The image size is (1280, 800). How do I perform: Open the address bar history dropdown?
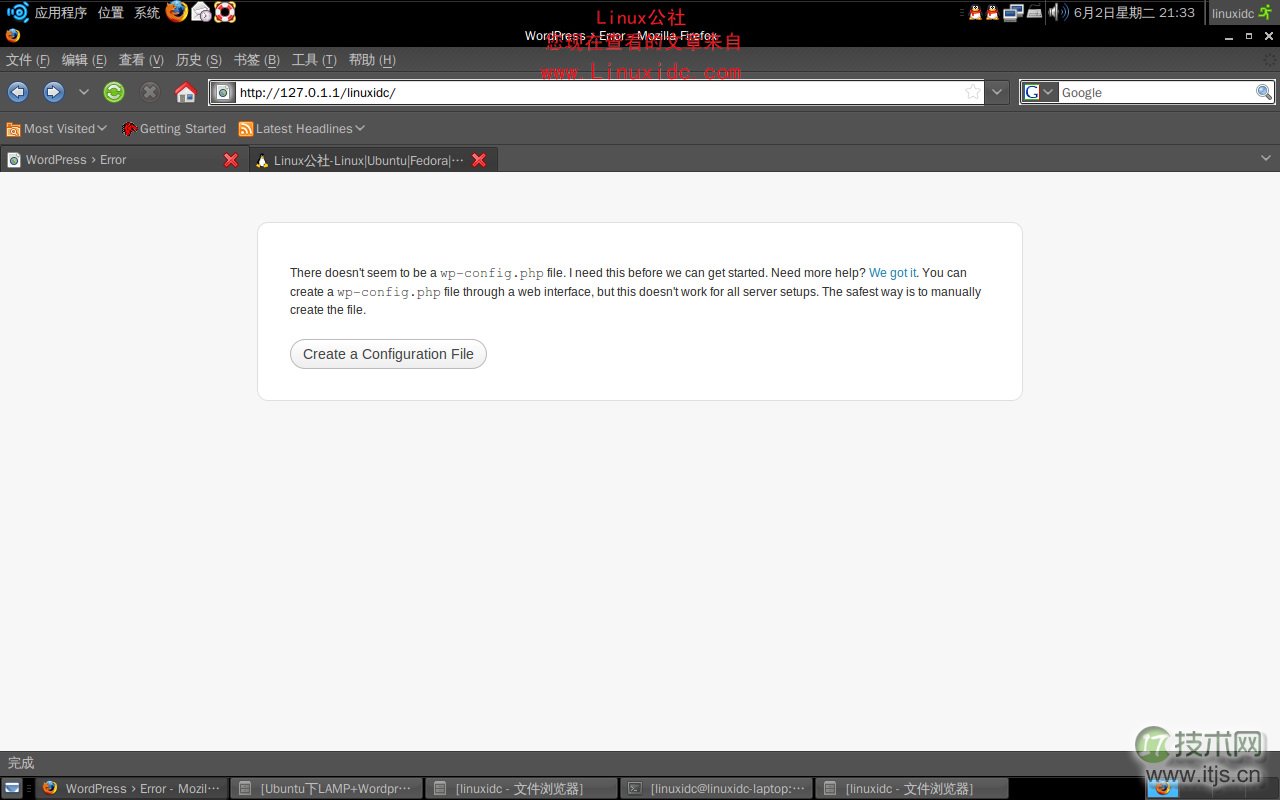click(997, 92)
